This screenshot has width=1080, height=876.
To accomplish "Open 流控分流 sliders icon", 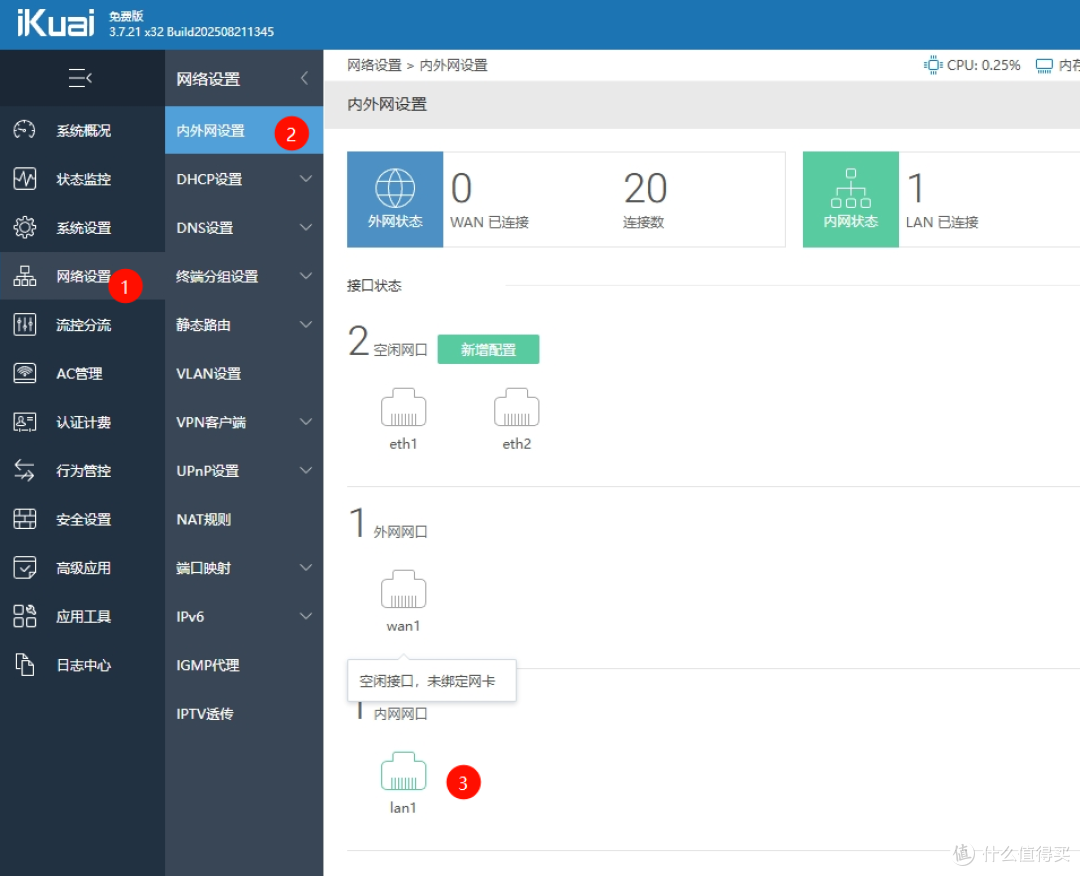I will (x=25, y=324).
